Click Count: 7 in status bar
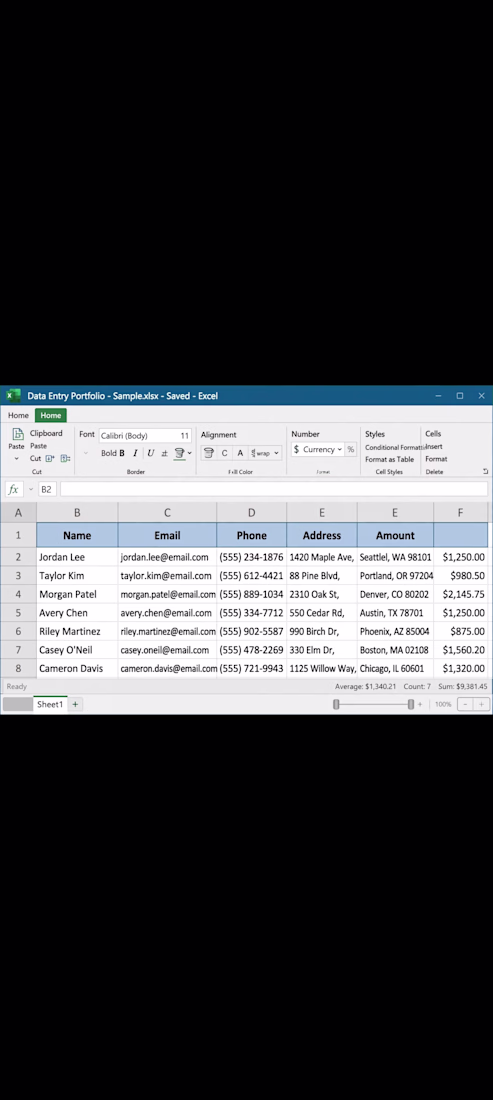 417,687
